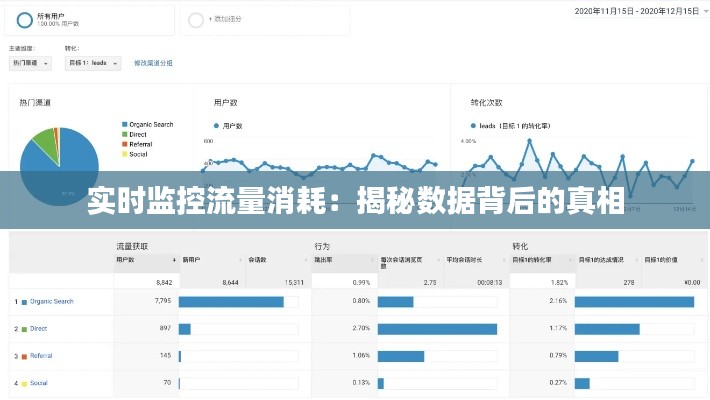Image resolution: width=710 pixels, height=400 pixels.
Task: Click Direct bounce rate bar 2.70%
Action: 437,329
